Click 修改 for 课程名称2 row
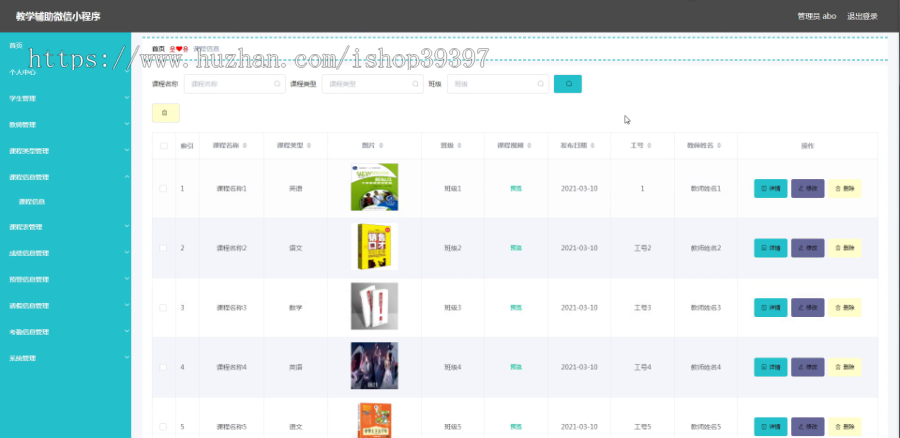 click(x=808, y=248)
